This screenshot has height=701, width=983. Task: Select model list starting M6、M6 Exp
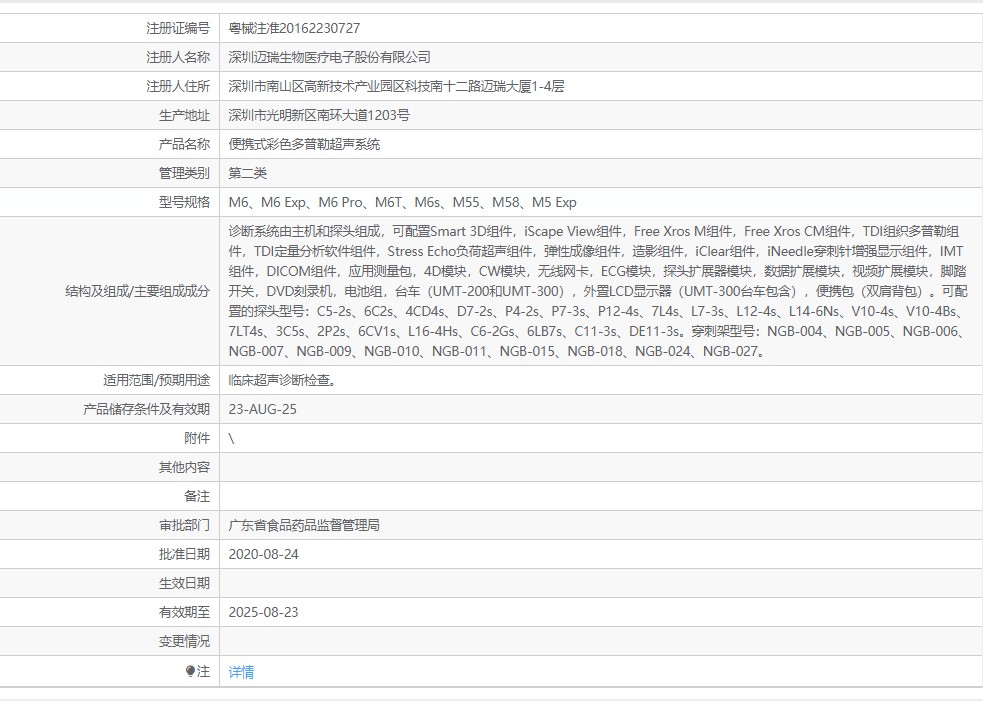pyautogui.click(x=402, y=203)
